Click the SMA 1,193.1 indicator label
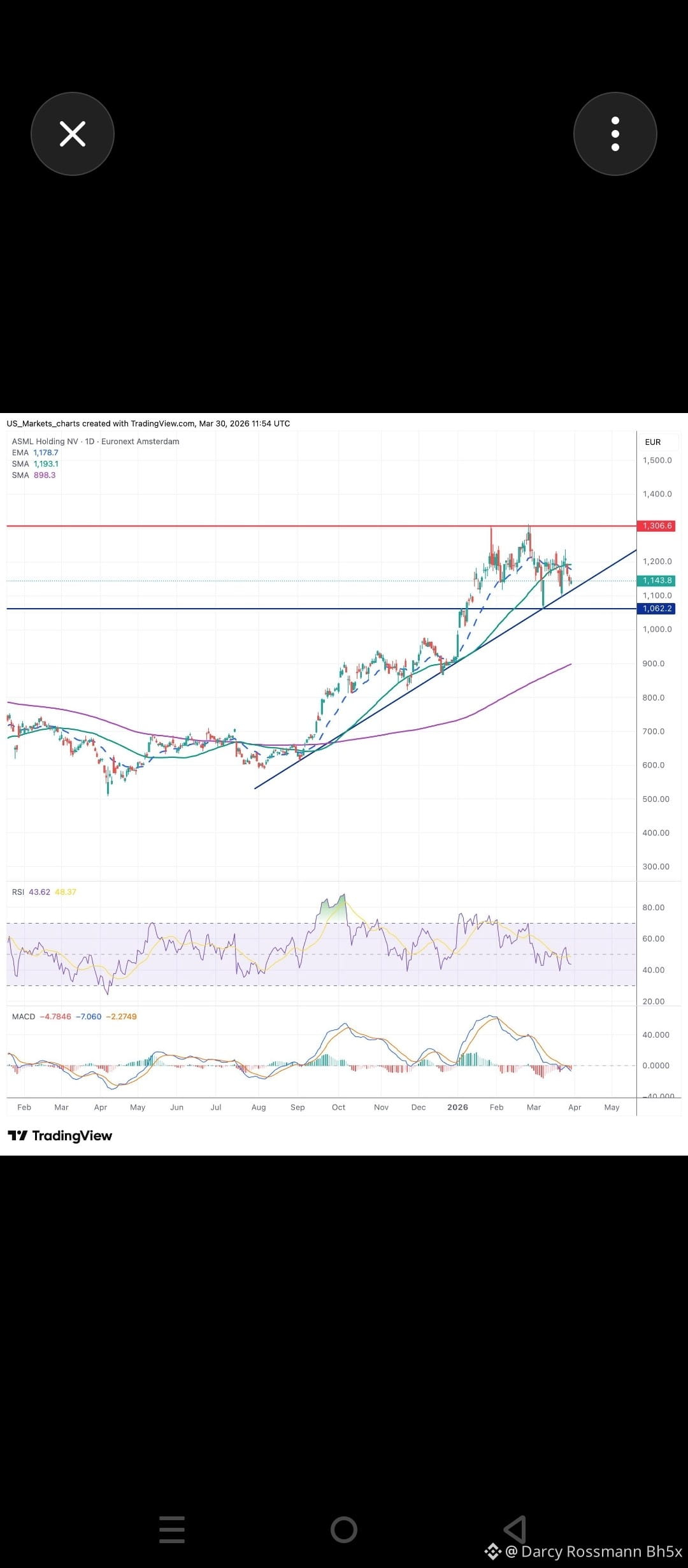 (35, 464)
